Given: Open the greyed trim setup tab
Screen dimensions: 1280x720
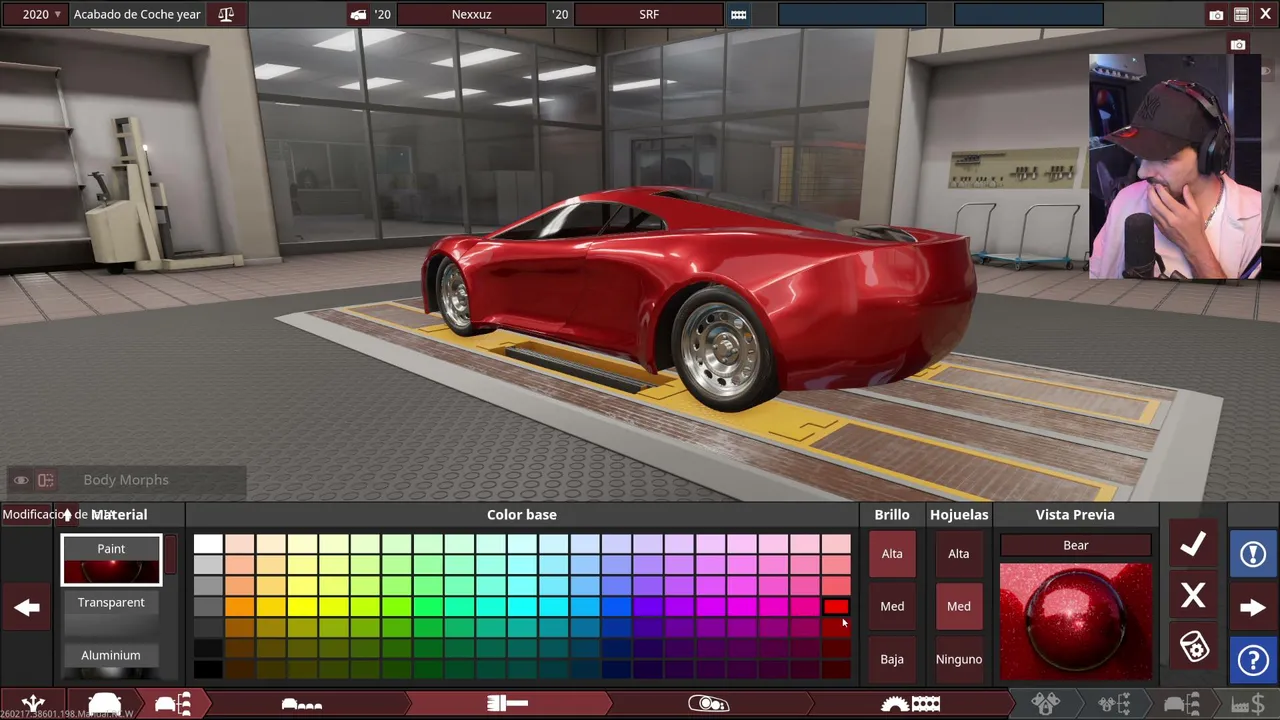Looking at the screenshot, I should [x=1182, y=704].
